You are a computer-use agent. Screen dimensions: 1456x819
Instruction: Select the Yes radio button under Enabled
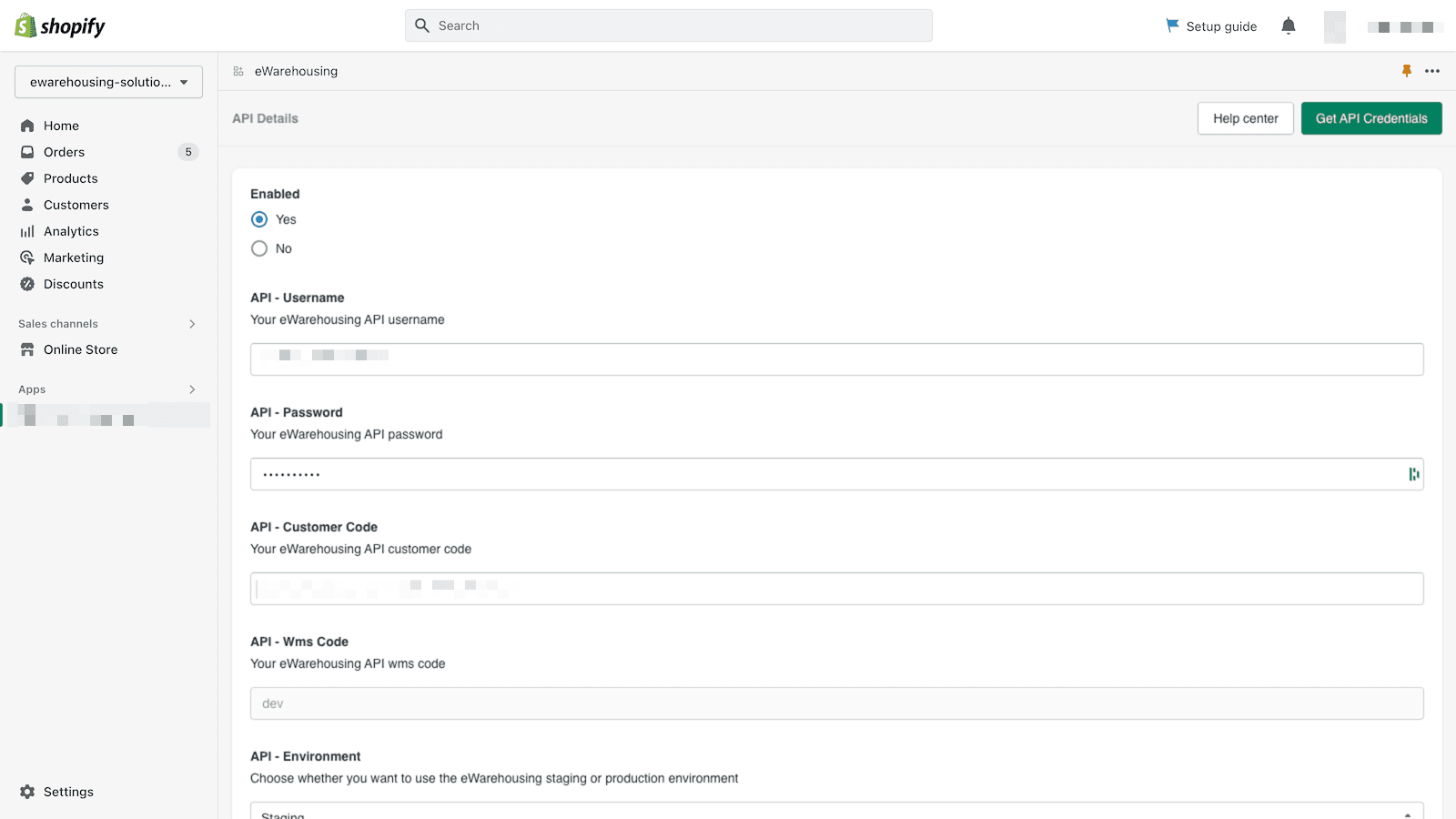tap(259, 219)
